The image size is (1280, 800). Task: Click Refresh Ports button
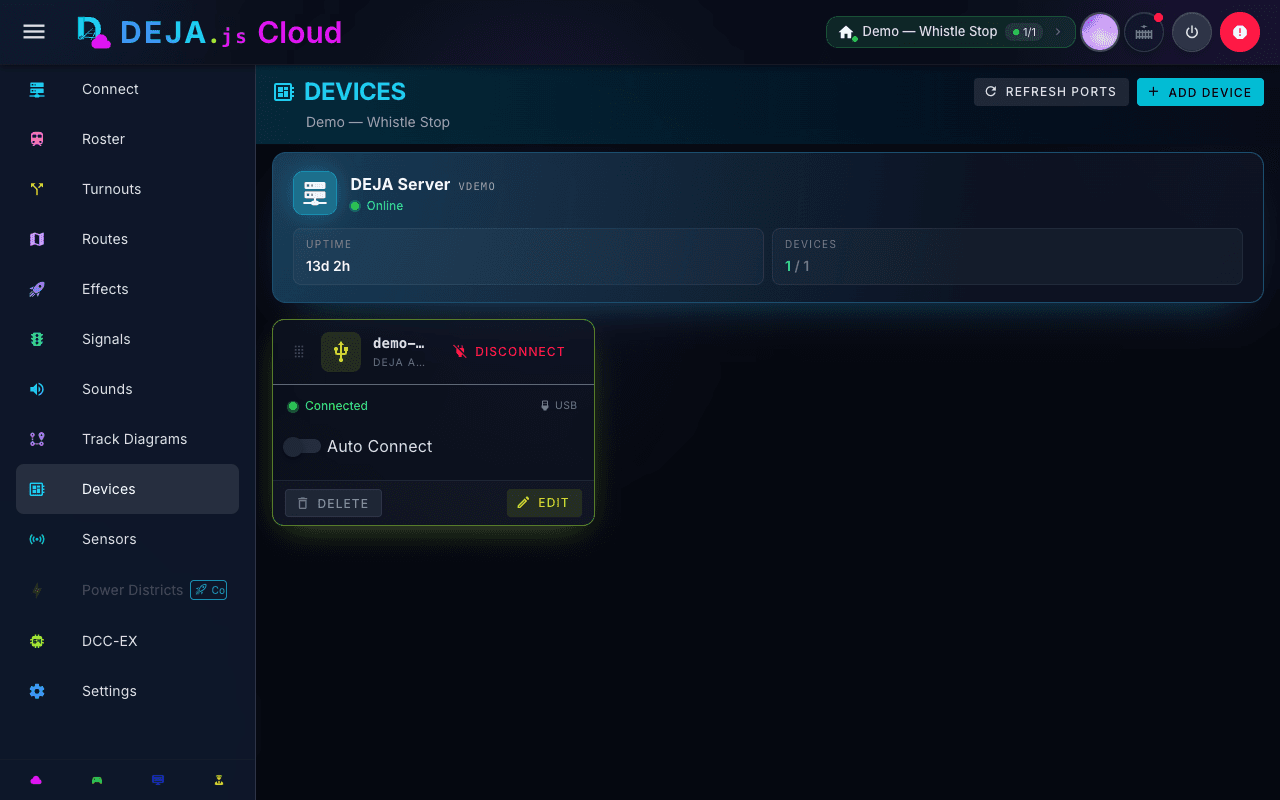[x=1051, y=92]
